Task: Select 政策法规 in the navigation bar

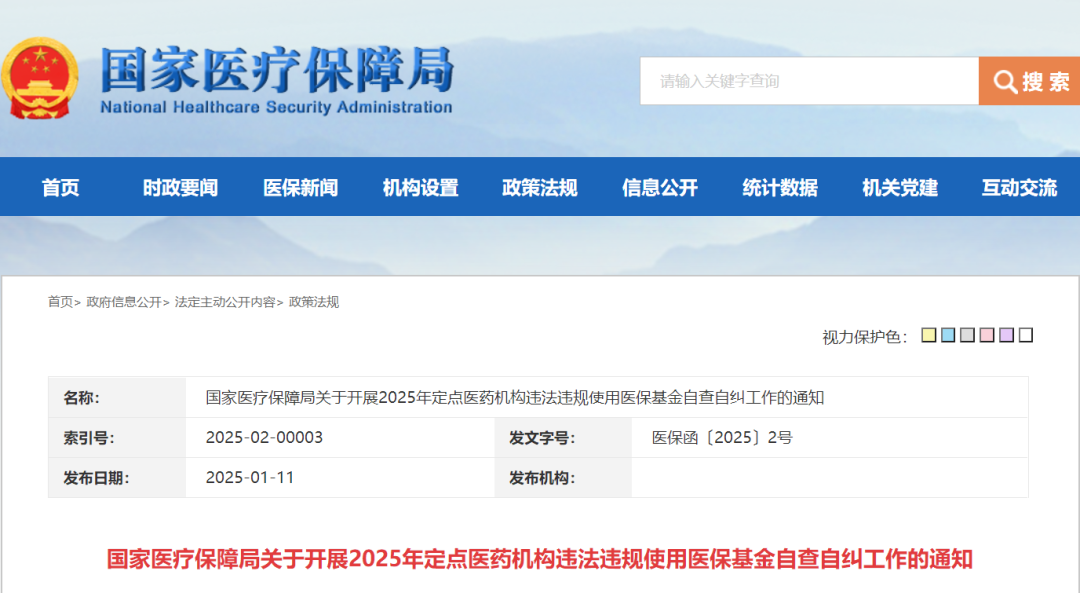Action: 540,188
